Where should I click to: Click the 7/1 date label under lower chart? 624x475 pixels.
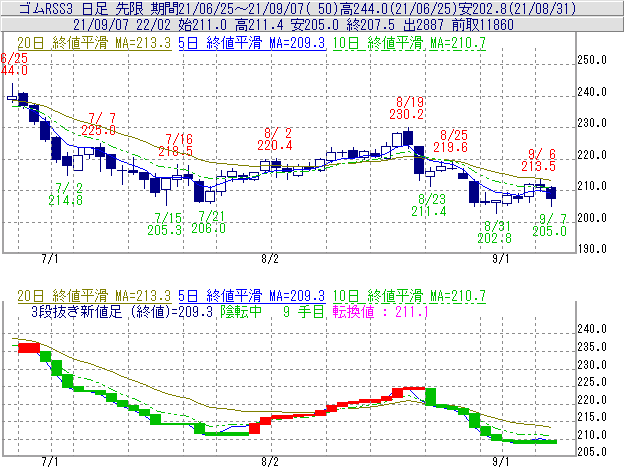pos(50,461)
